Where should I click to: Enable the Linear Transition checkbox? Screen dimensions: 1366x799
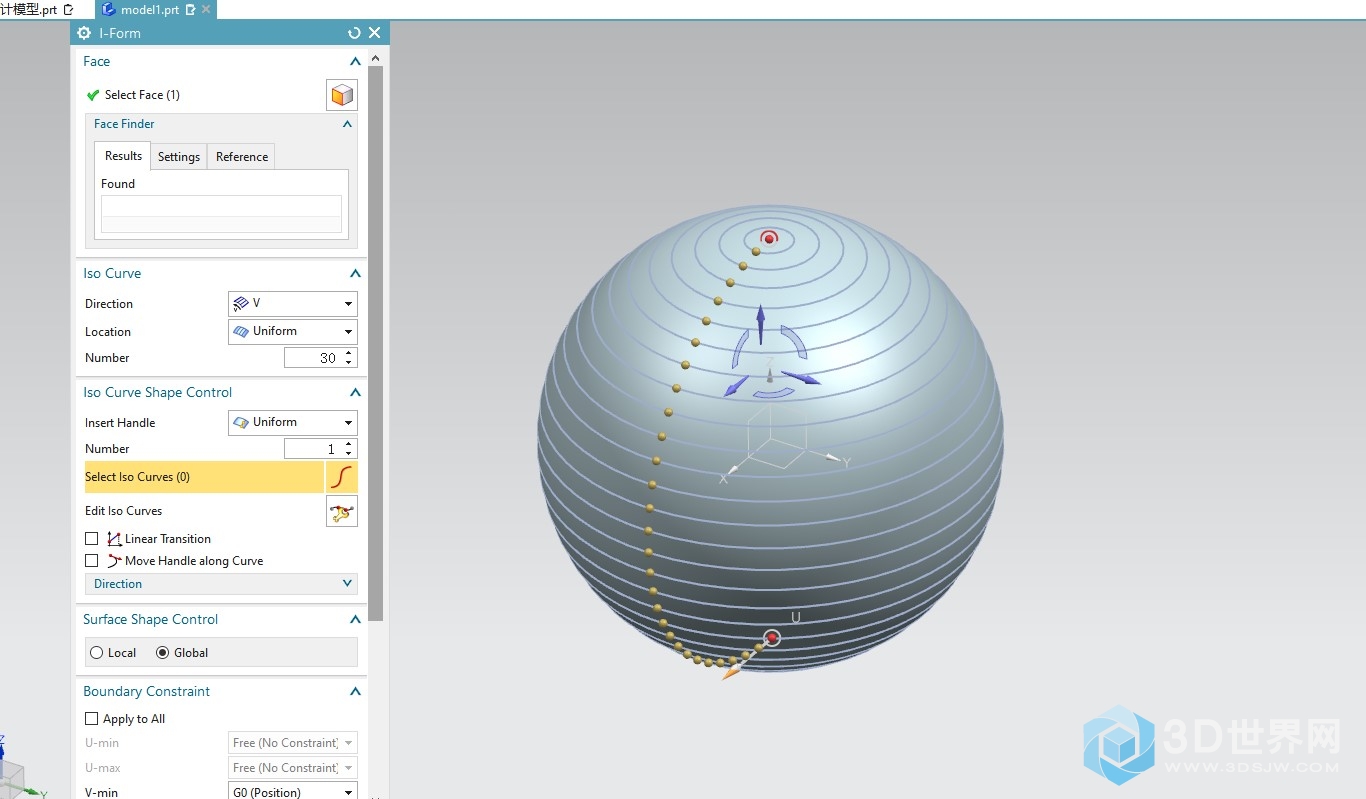click(x=92, y=539)
